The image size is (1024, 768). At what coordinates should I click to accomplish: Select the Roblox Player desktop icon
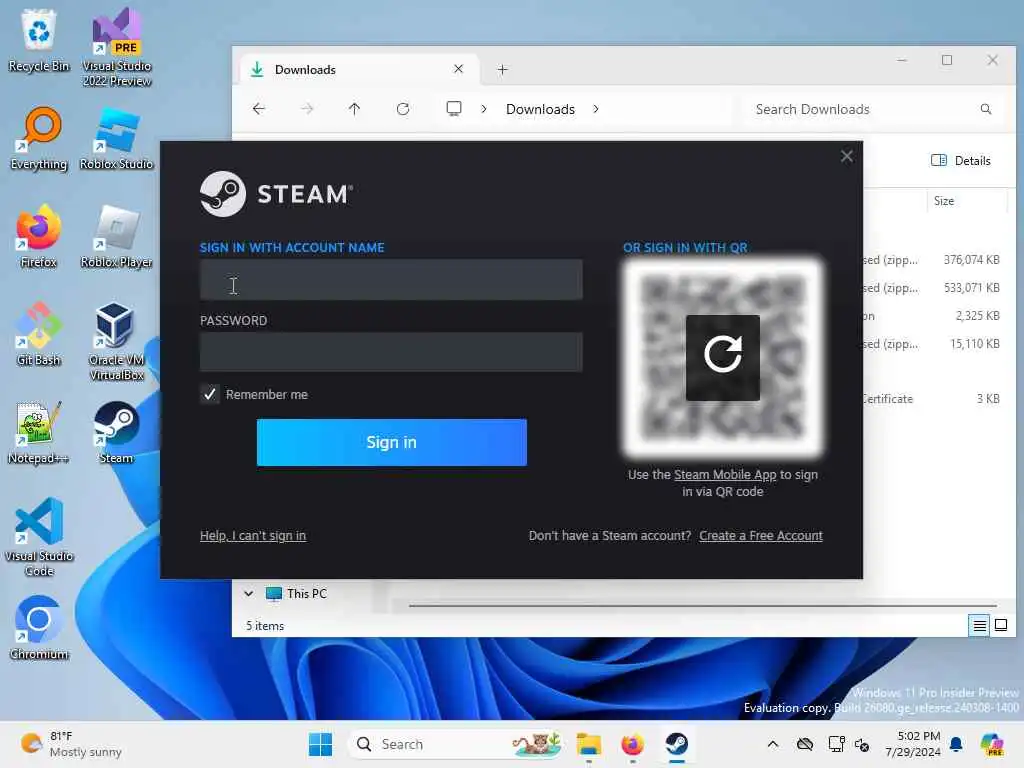pyautogui.click(x=116, y=236)
